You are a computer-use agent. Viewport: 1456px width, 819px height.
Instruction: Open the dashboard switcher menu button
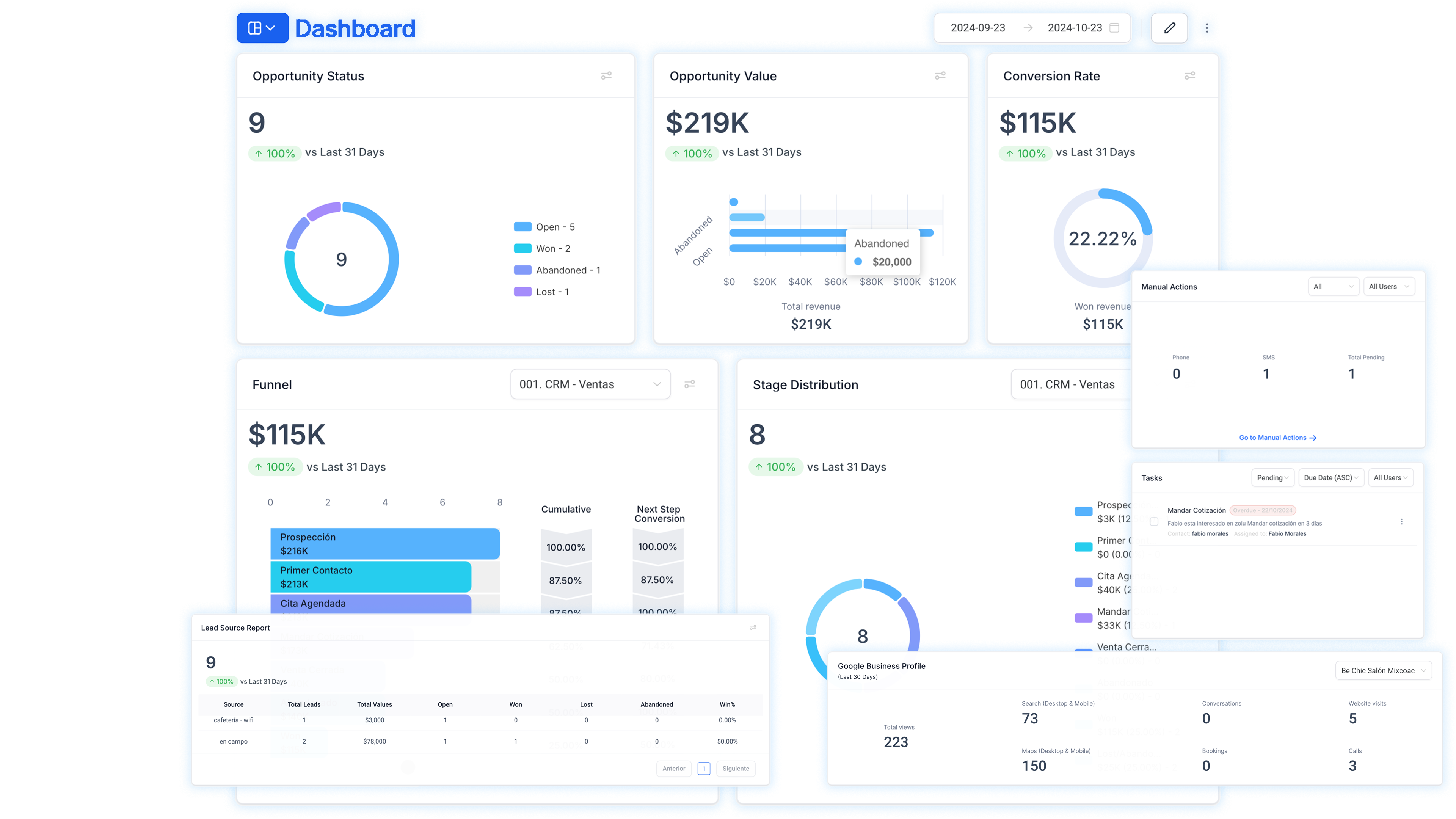click(262, 28)
